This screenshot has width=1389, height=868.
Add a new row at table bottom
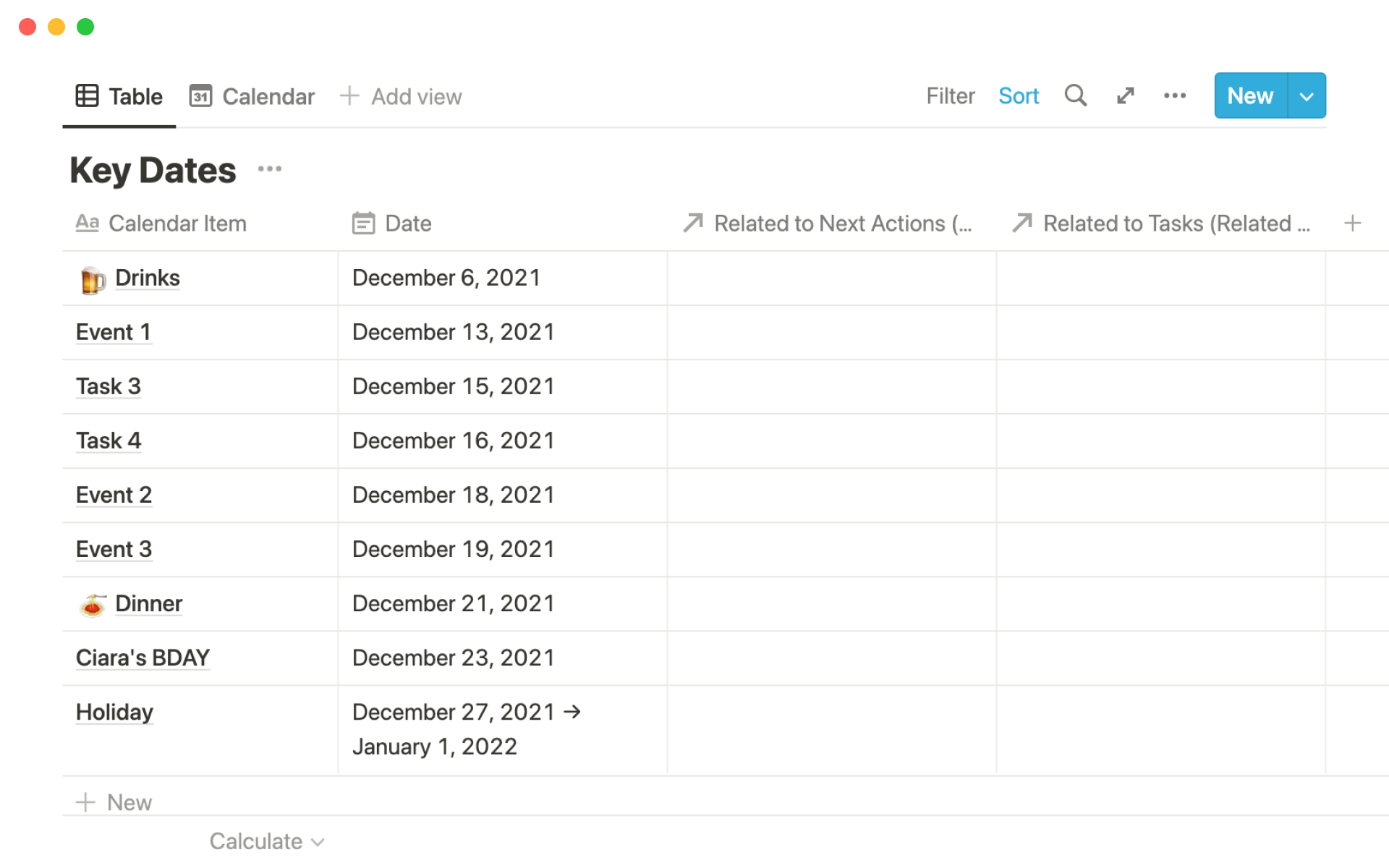pos(114,802)
